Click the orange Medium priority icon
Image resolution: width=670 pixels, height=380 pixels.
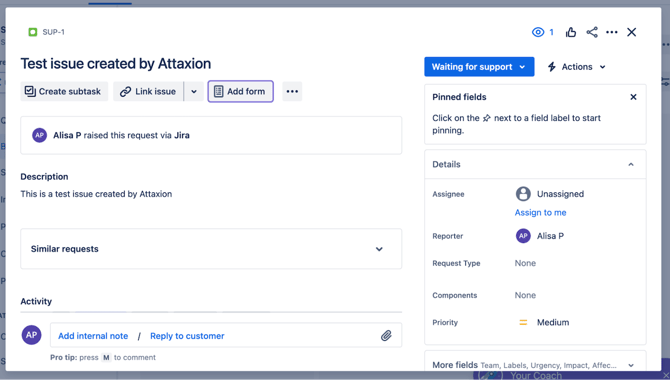pos(523,323)
